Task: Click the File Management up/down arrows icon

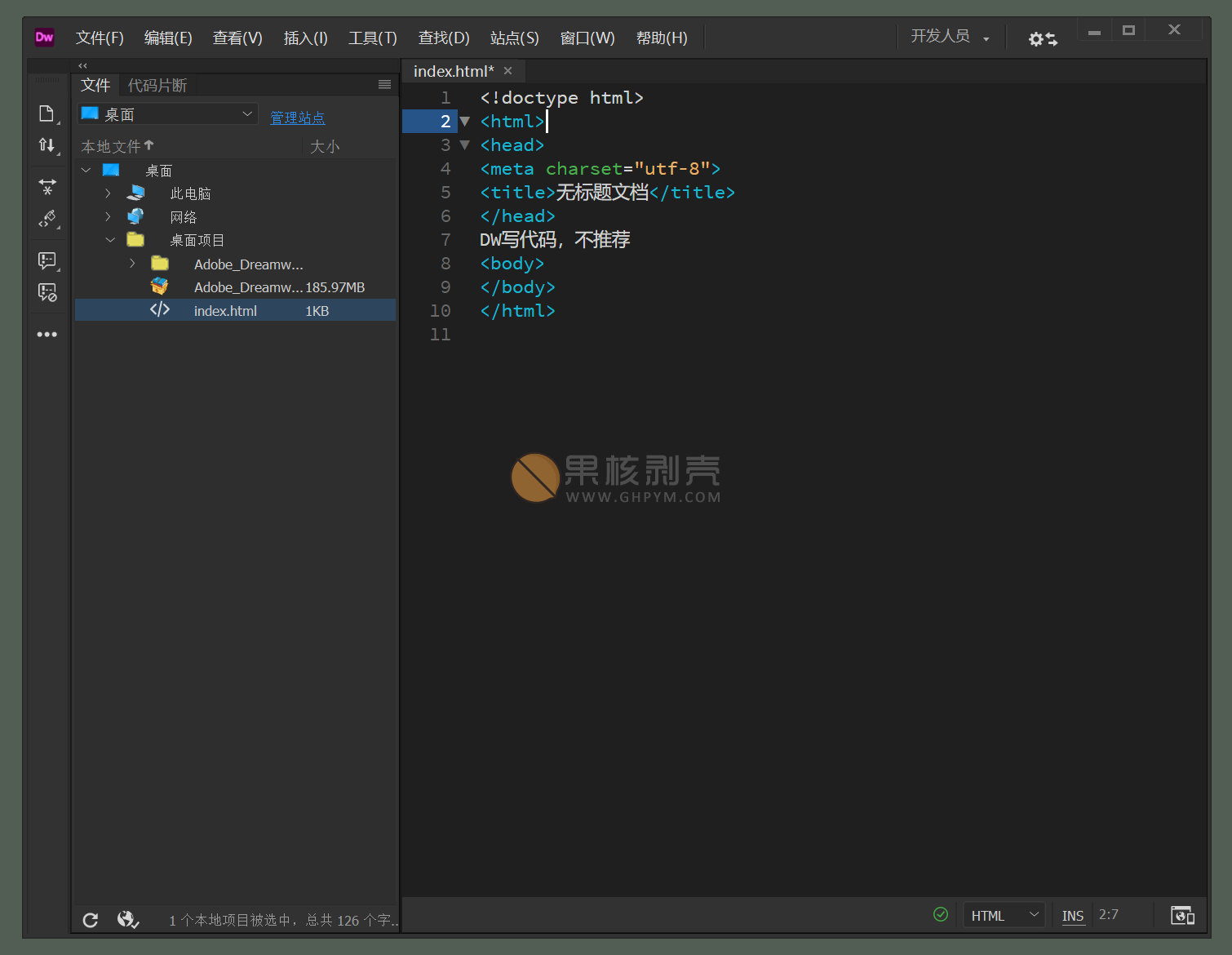Action: point(47,145)
